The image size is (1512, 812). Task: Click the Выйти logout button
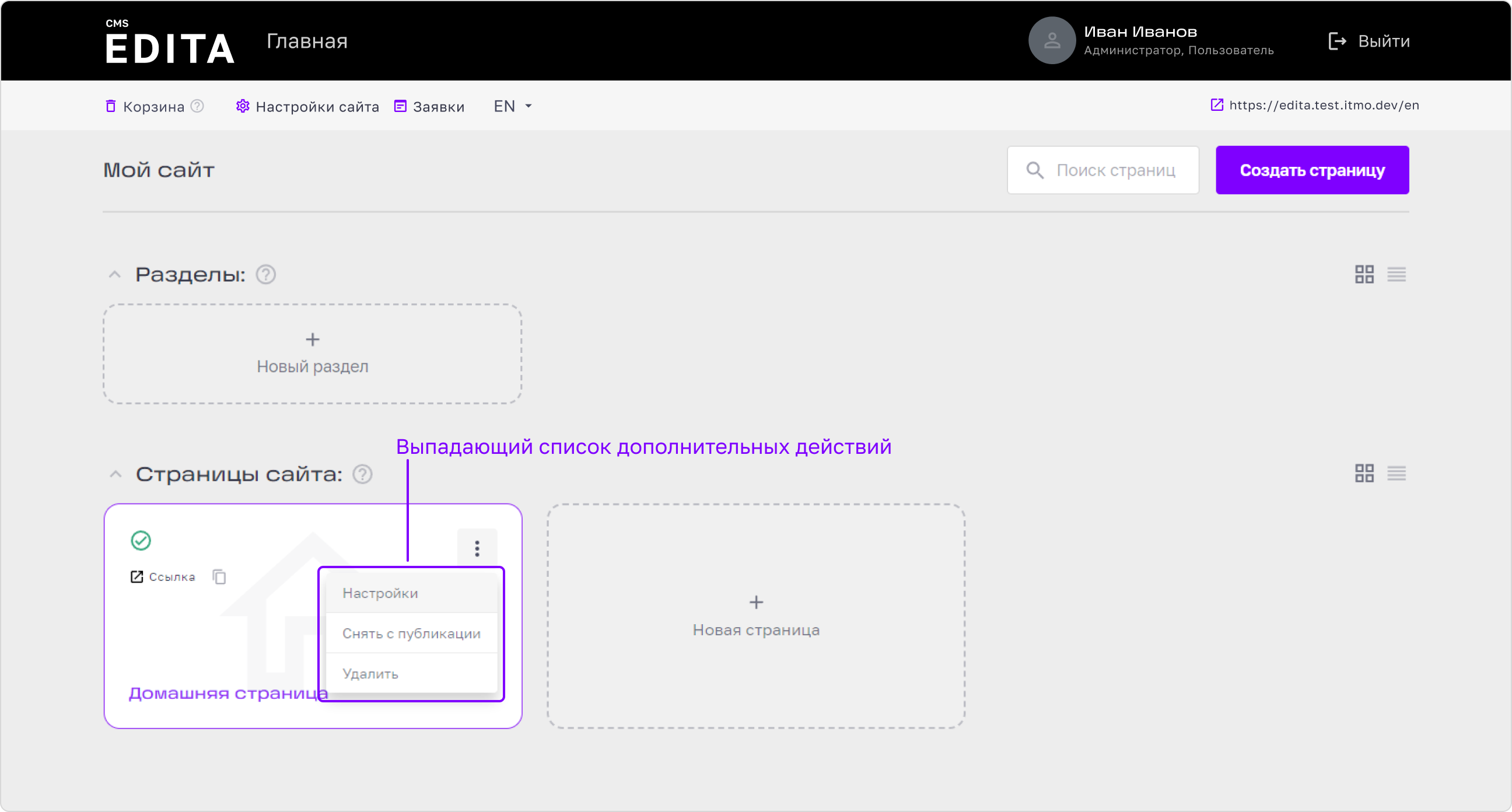point(1368,41)
